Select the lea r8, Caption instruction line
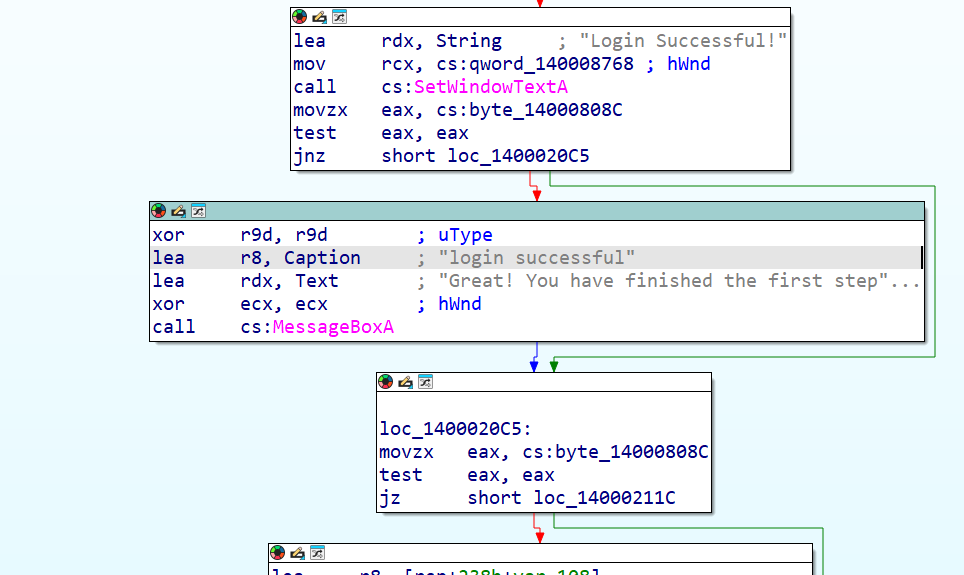964x575 pixels. [x=536, y=258]
